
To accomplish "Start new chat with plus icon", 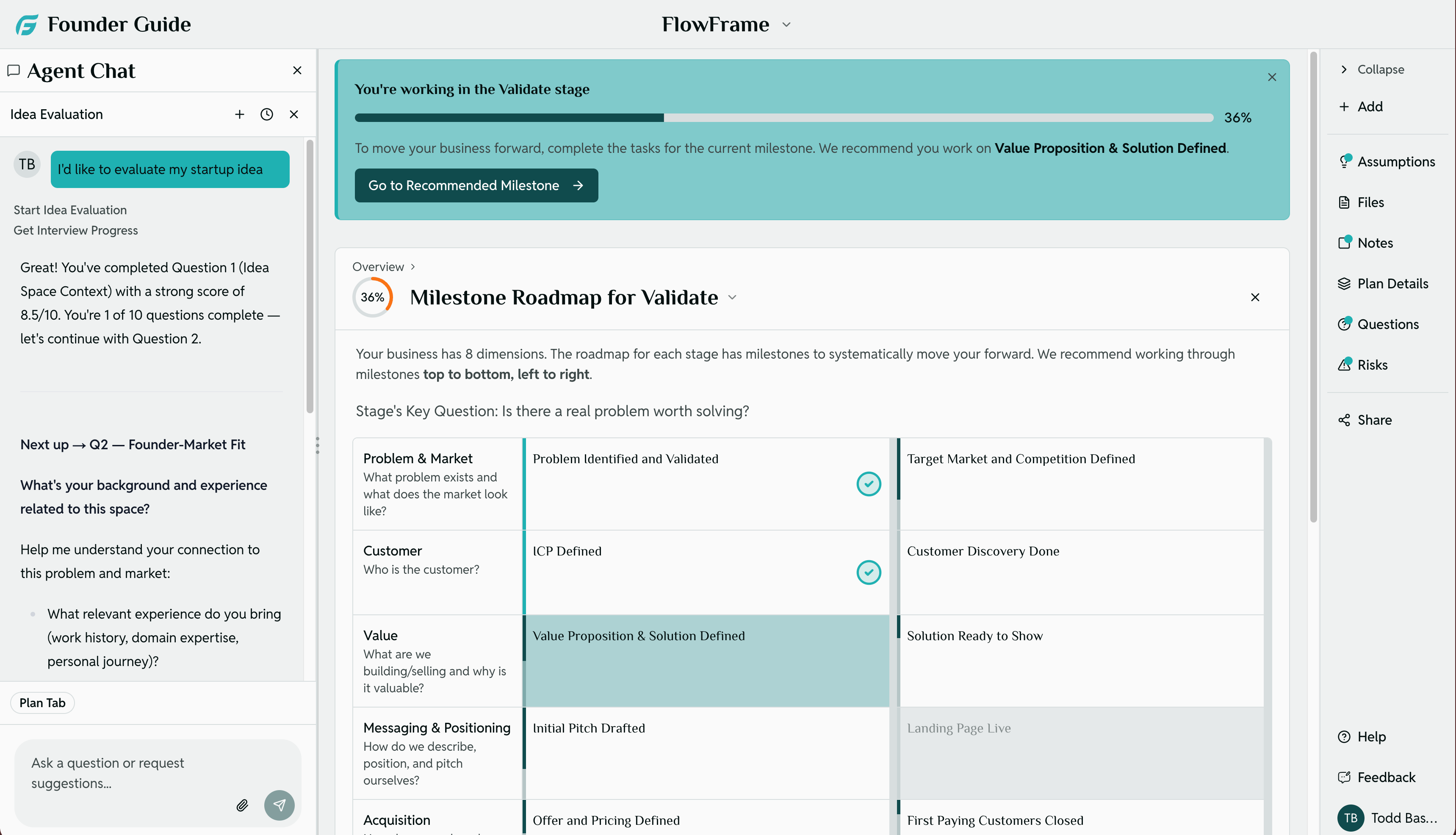I will pyautogui.click(x=240, y=114).
